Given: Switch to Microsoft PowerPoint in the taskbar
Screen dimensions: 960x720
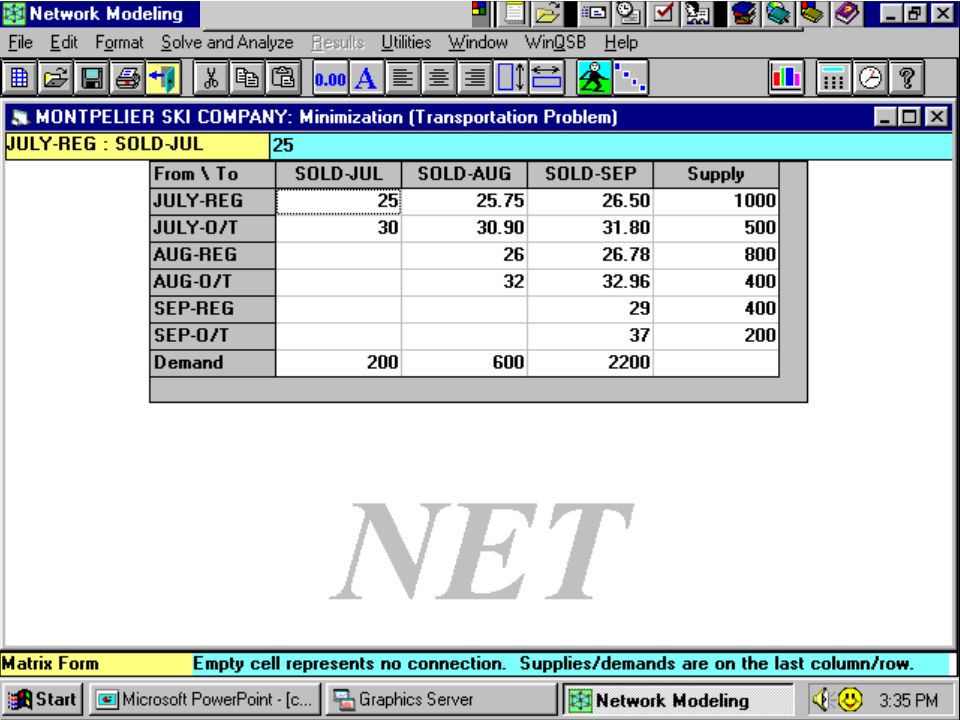Looking at the screenshot, I should click(205, 699).
